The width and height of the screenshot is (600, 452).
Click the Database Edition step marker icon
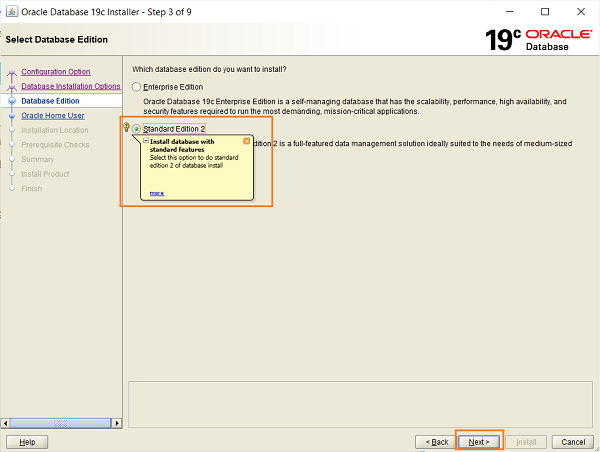(x=12, y=101)
